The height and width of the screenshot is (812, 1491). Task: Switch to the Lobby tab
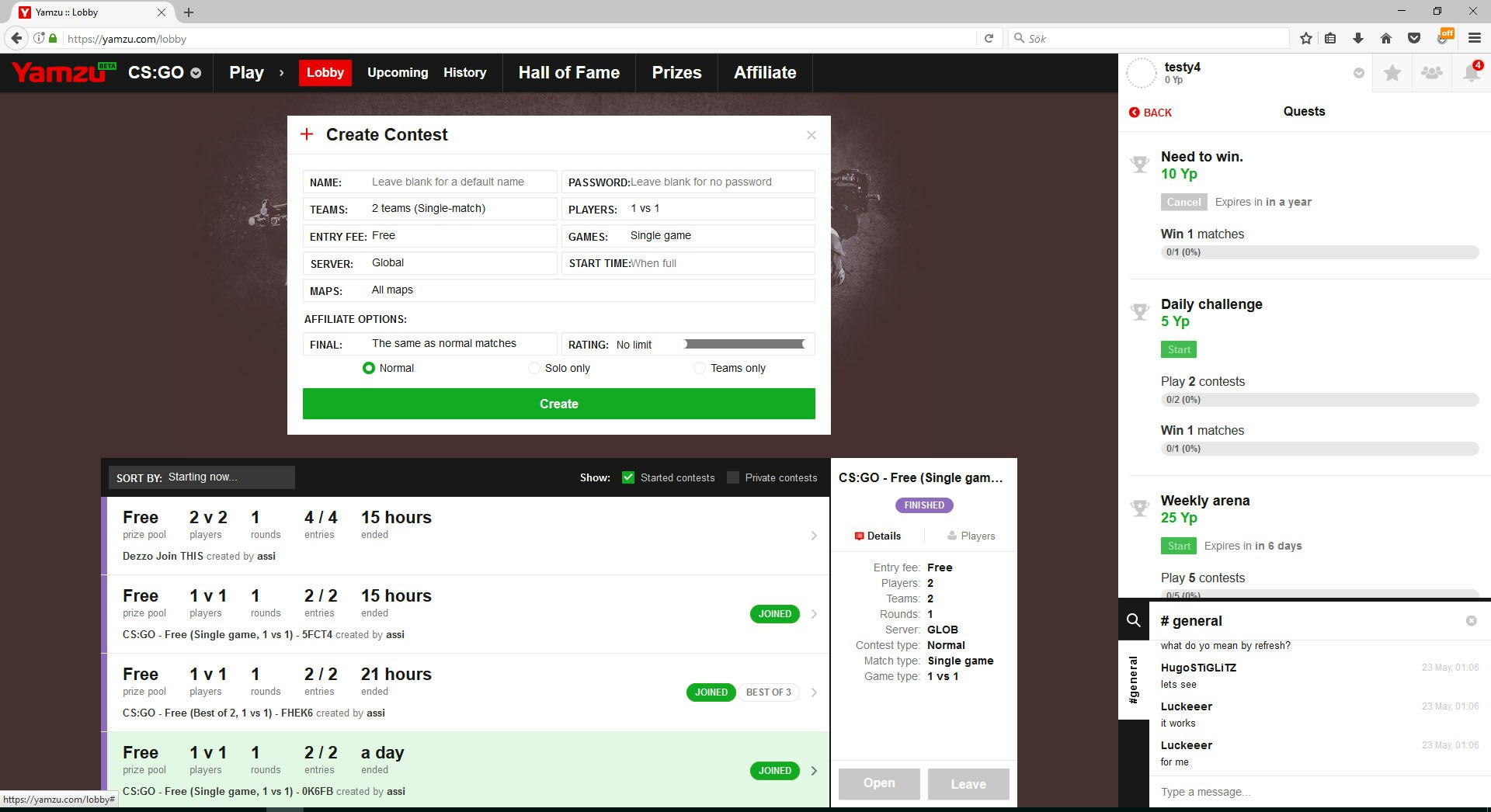(325, 73)
